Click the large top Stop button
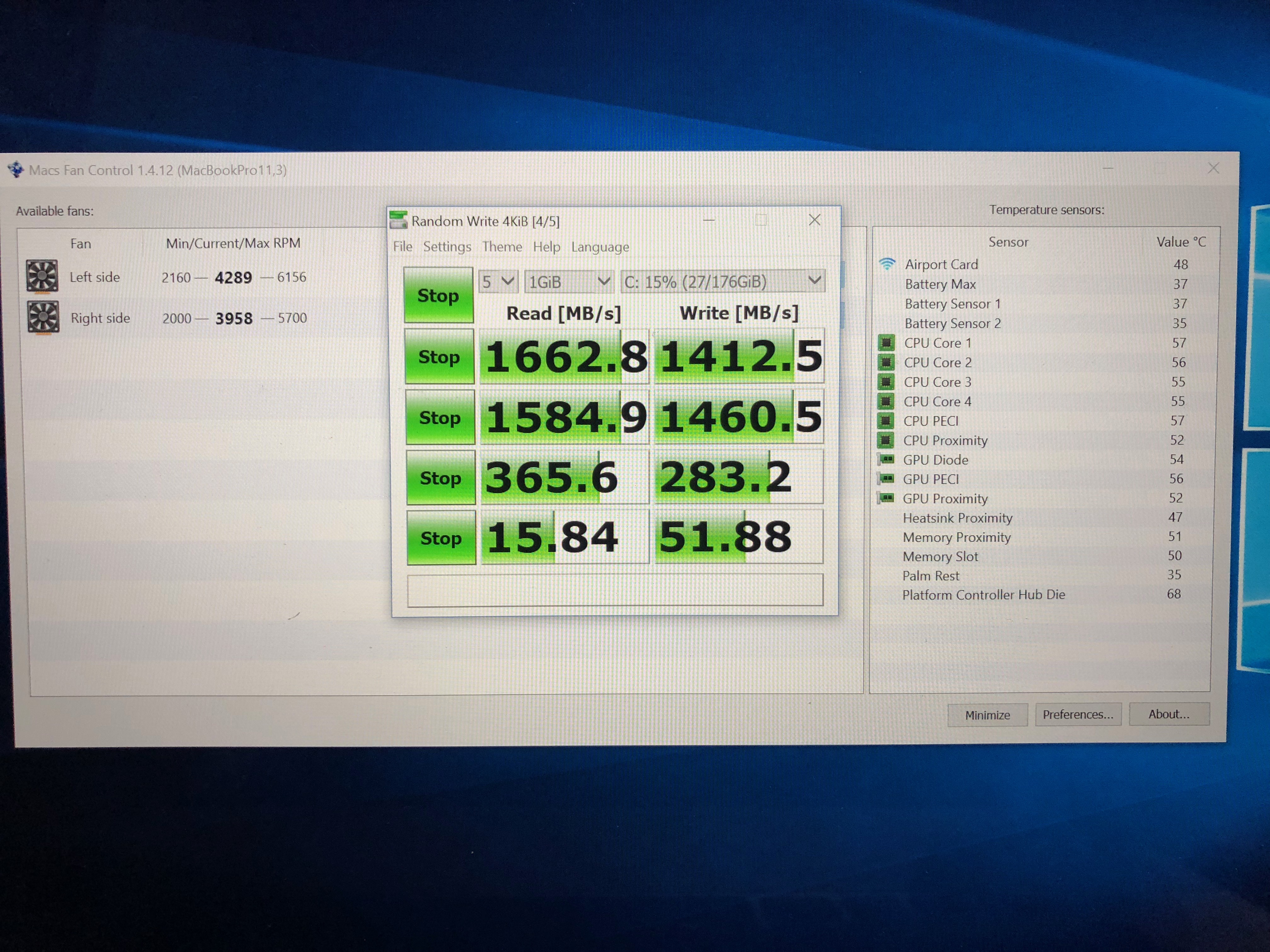Image resolution: width=1270 pixels, height=952 pixels. click(x=438, y=295)
